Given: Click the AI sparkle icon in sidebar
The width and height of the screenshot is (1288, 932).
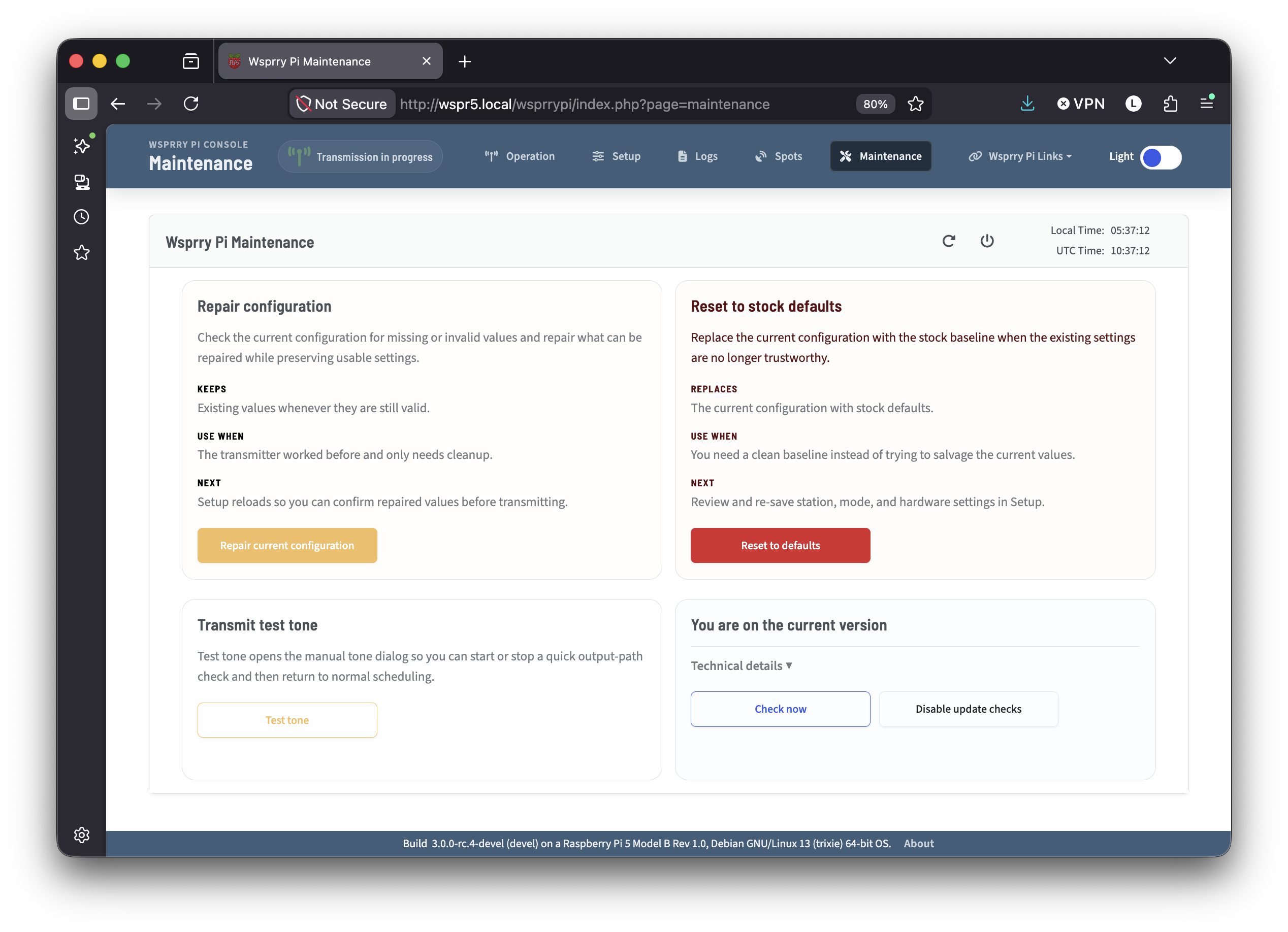Looking at the screenshot, I should tap(82, 146).
